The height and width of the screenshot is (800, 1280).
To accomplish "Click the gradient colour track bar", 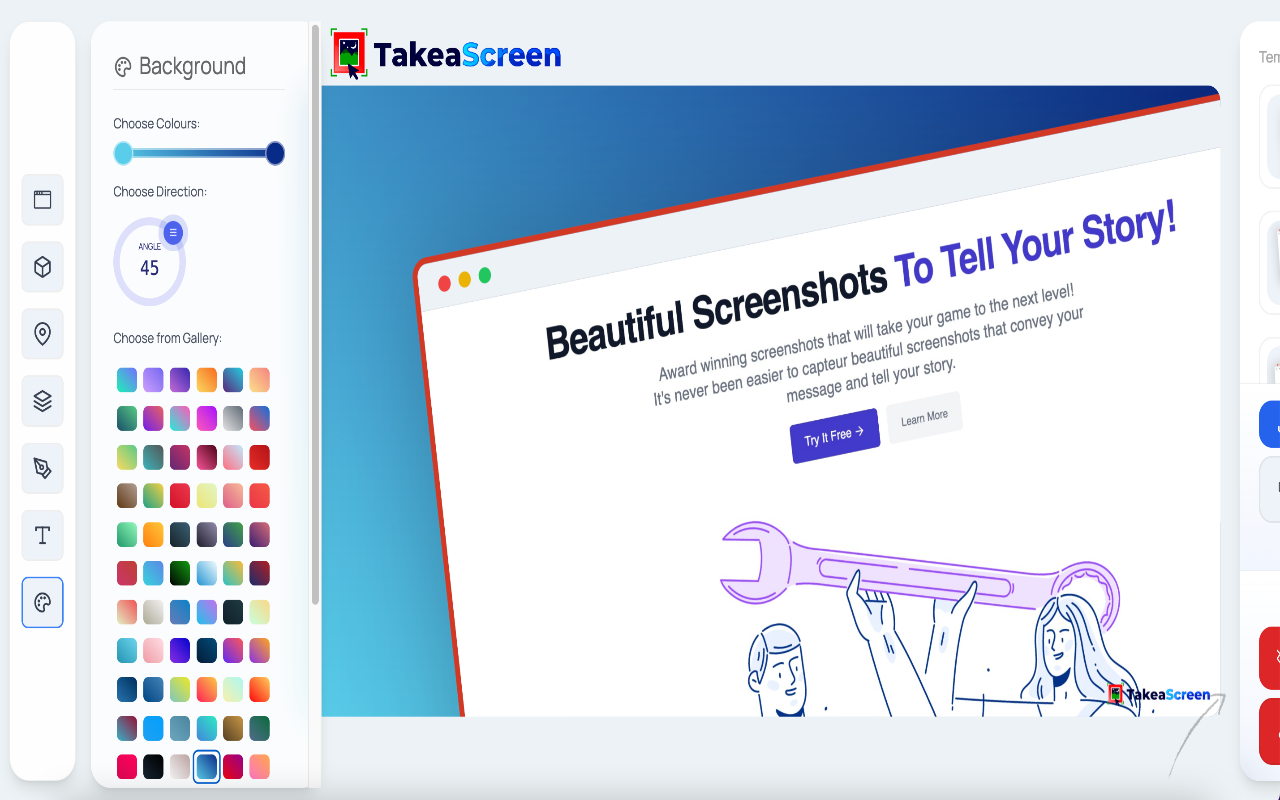I will 199,153.
